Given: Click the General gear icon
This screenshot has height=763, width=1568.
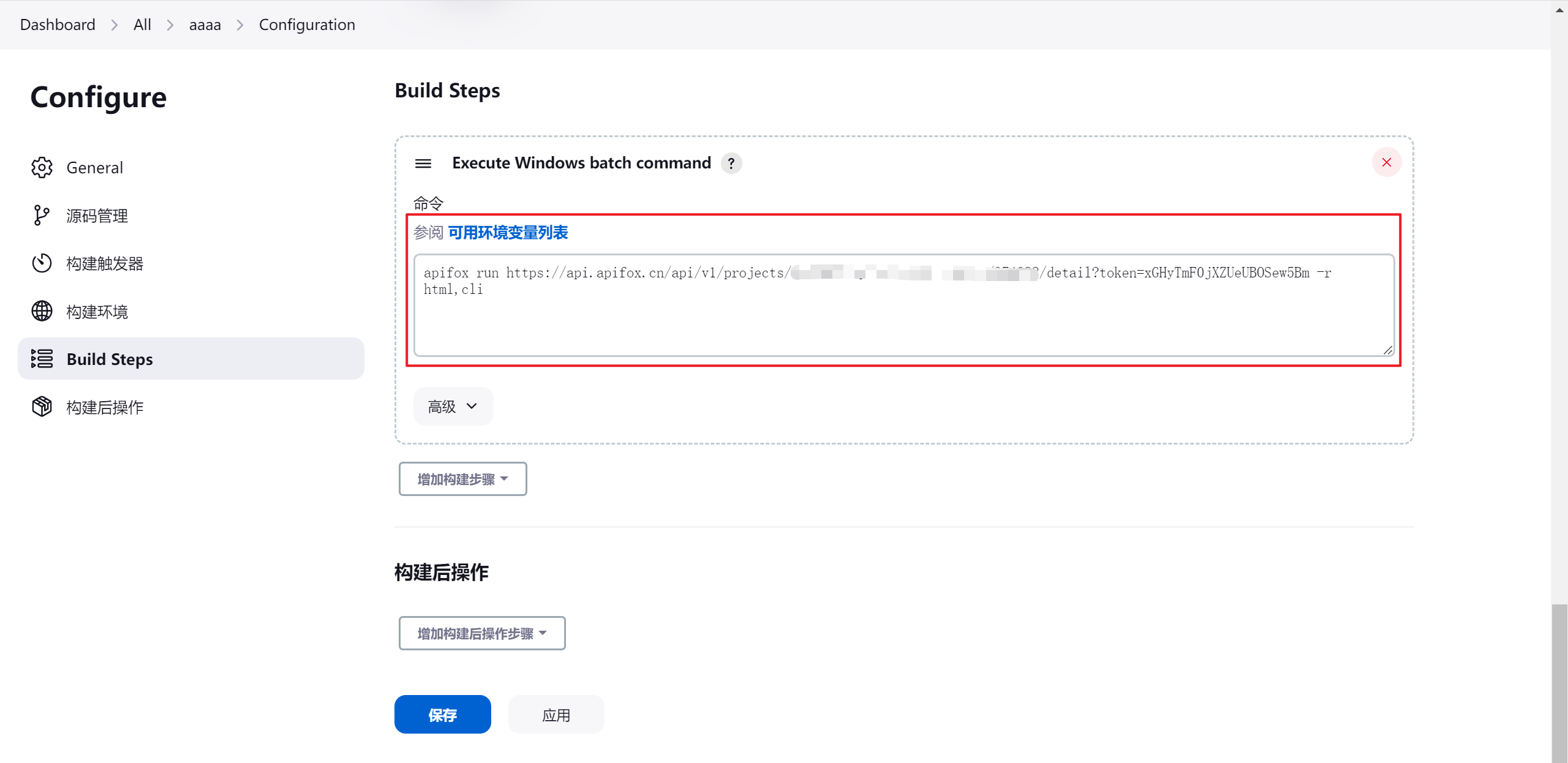Looking at the screenshot, I should pyautogui.click(x=42, y=167).
